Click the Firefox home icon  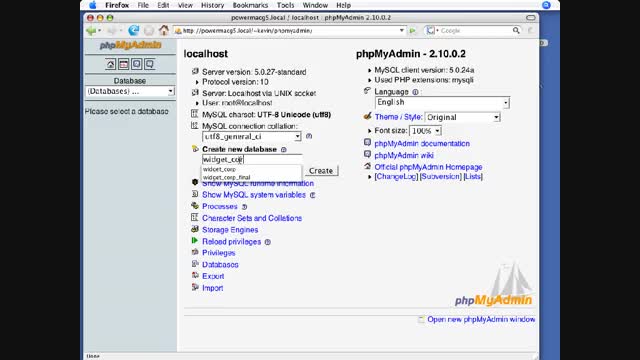pyautogui.click(x=164, y=30)
